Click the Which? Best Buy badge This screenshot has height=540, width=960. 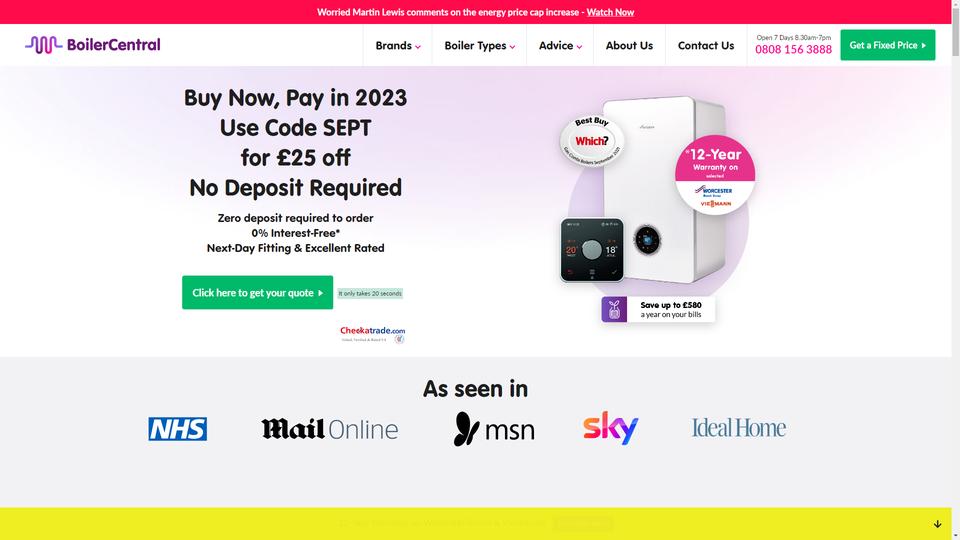(x=591, y=141)
